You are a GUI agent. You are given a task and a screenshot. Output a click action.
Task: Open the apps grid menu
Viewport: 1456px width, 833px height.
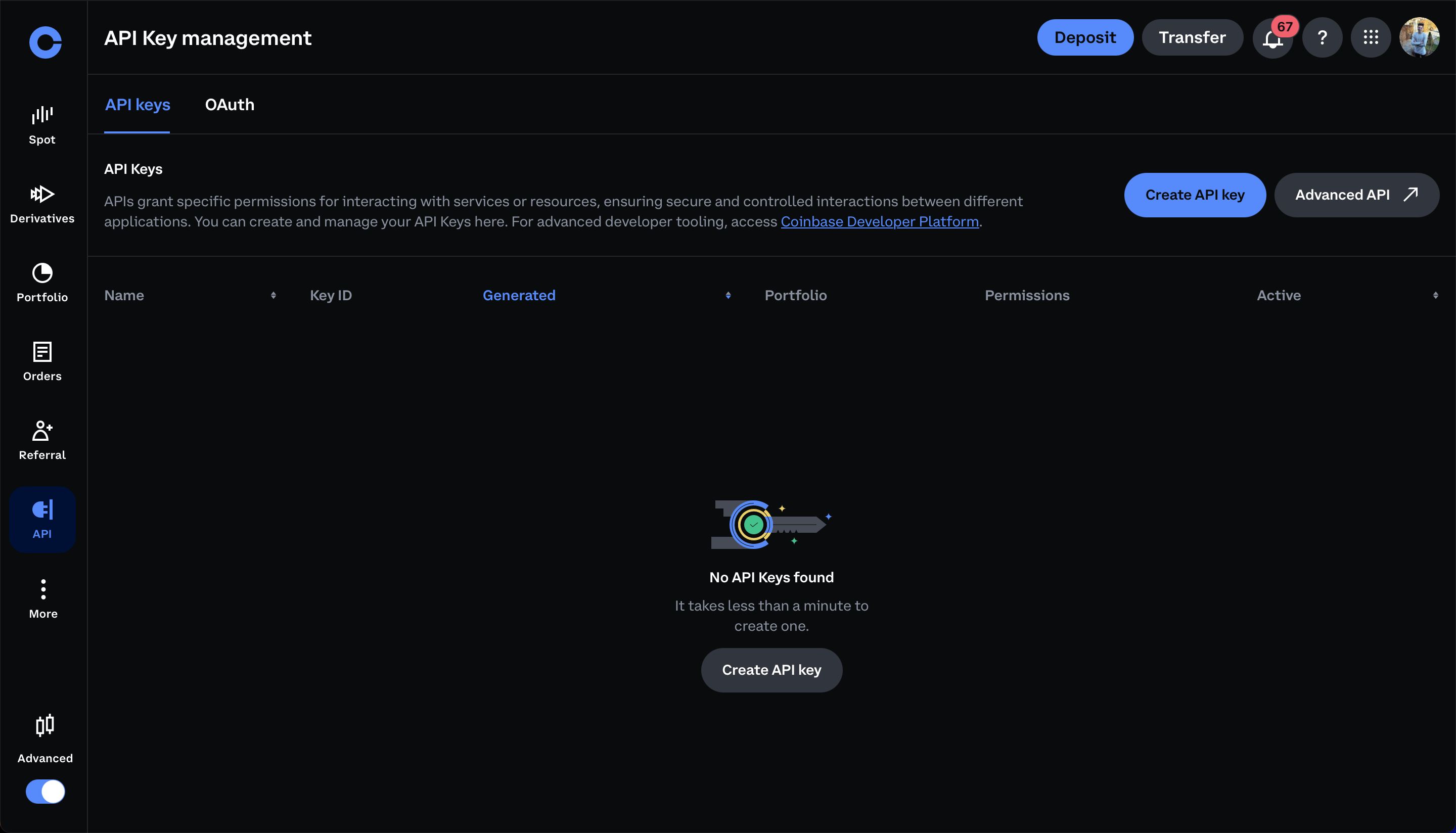pyautogui.click(x=1371, y=38)
